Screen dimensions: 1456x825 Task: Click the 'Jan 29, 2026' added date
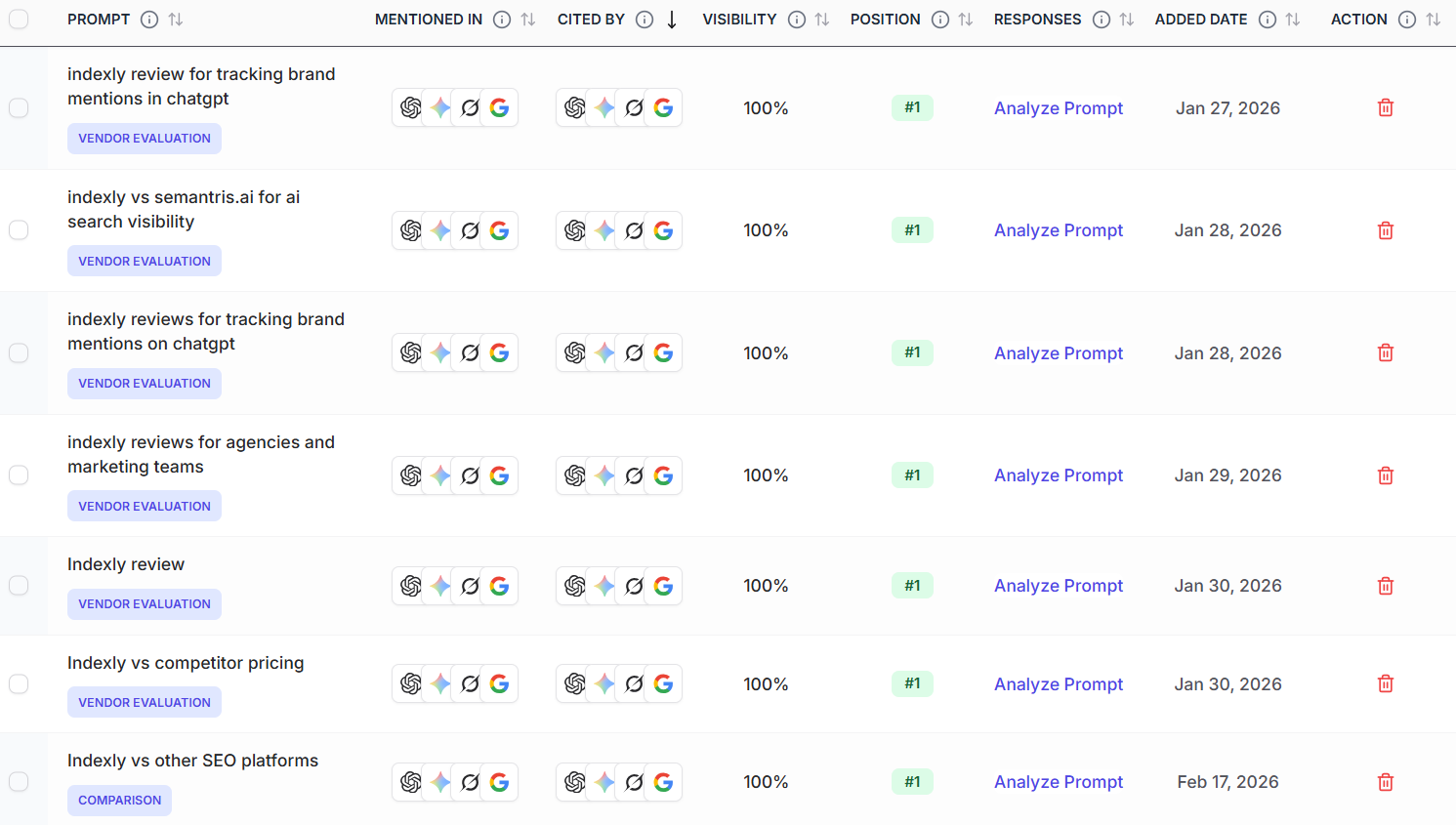point(1227,475)
